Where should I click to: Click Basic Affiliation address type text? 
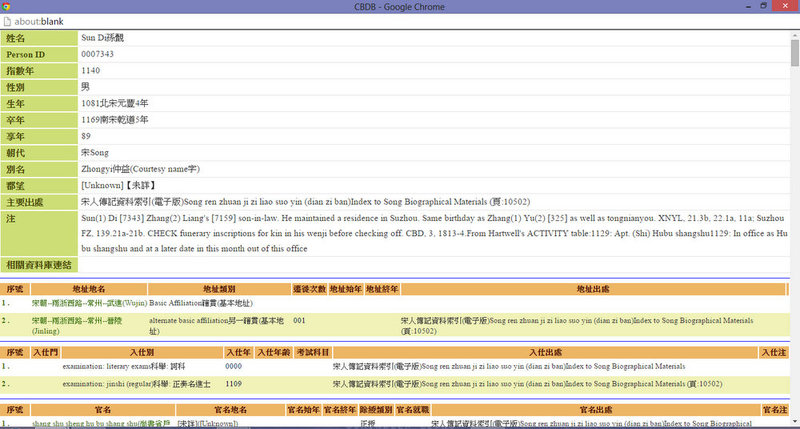click(x=201, y=303)
